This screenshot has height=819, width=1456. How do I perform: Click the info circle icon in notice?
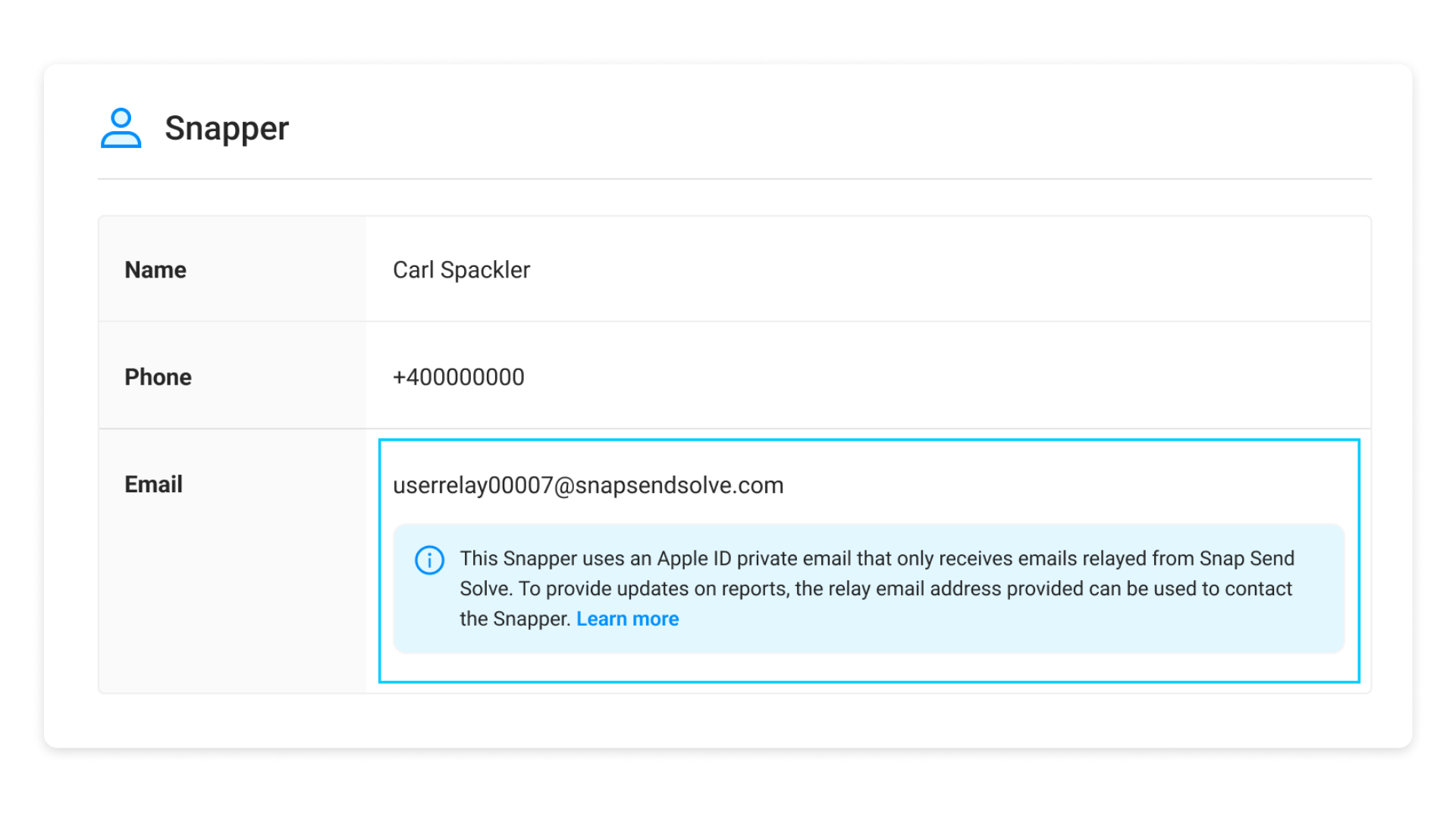(429, 560)
